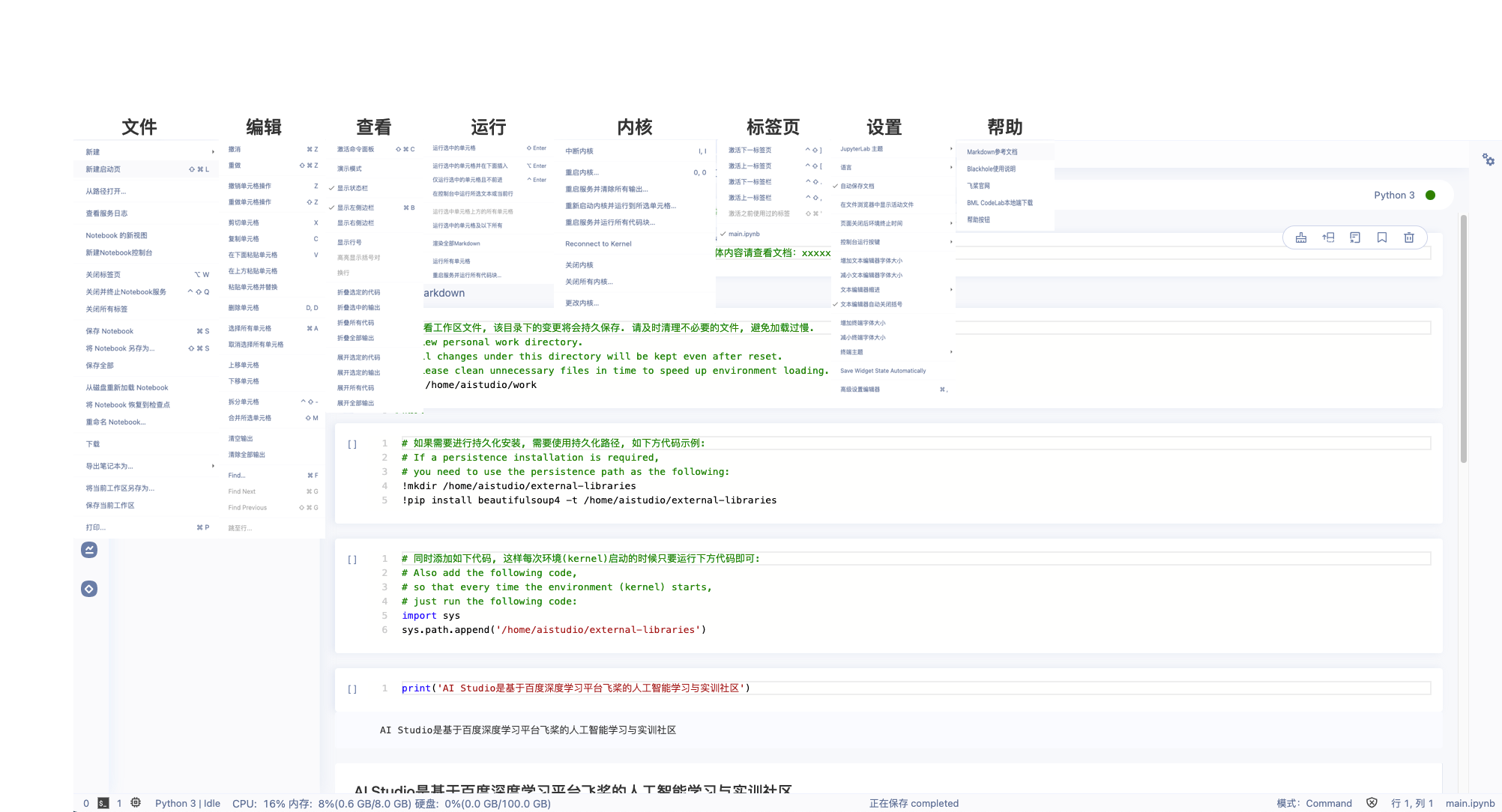Viewport: 1502px width, 812px height.
Task: Click the shield icon in status bar
Action: [x=1372, y=803]
